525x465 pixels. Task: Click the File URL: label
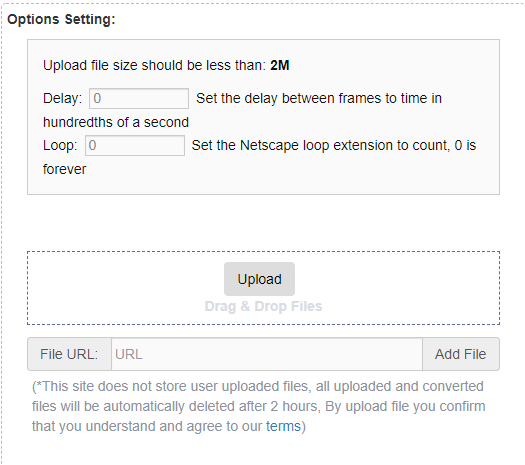69,354
